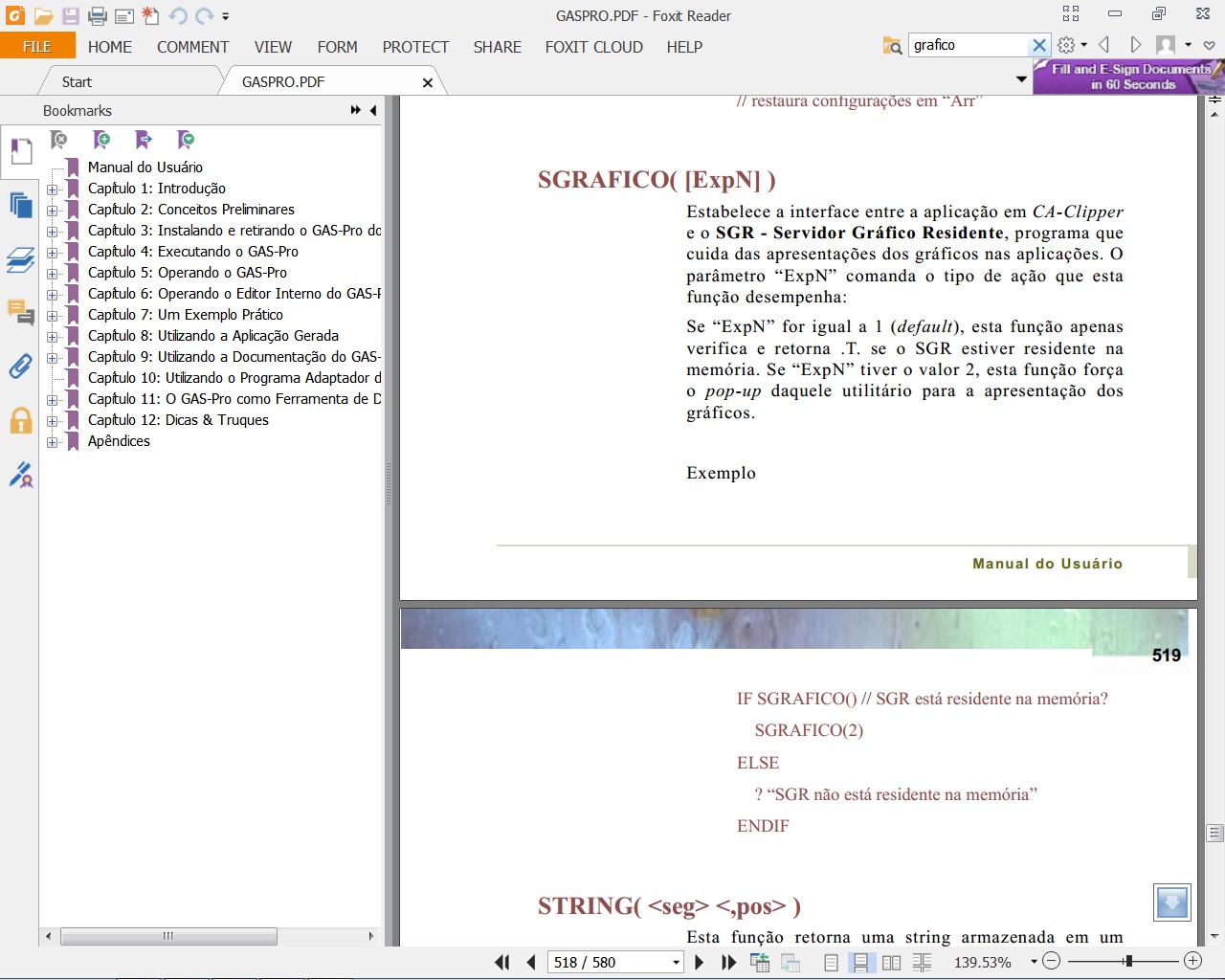Open the COMMENT ribbon tab
The width and height of the screenshot is (1225, 980).
click(192, 47)
